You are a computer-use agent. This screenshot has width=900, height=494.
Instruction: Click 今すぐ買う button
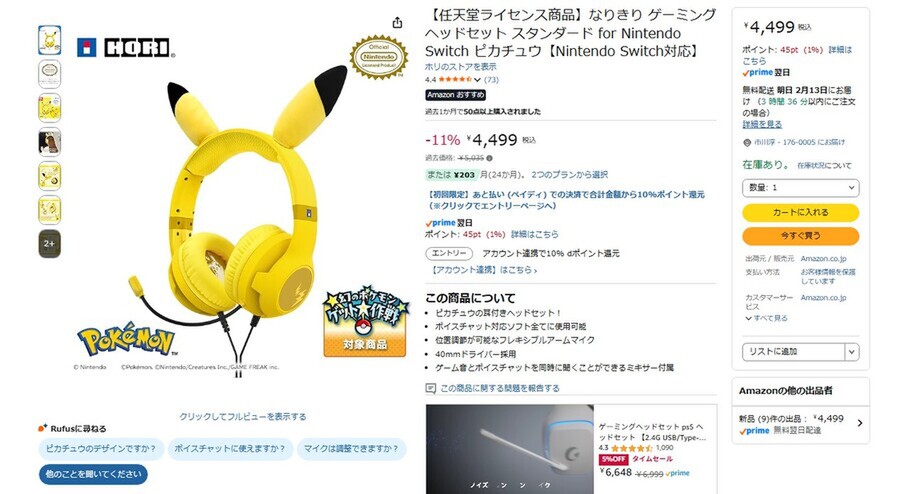point(801,236)
